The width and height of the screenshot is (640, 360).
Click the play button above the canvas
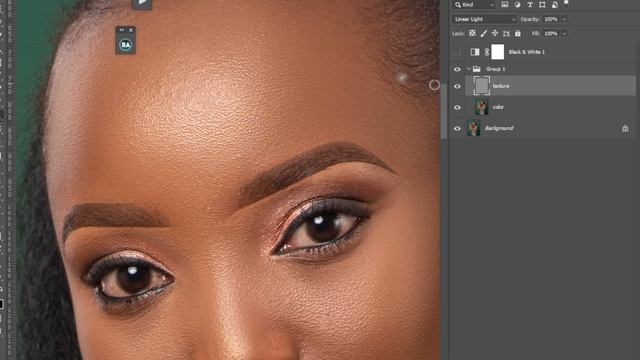click(142, 3)
